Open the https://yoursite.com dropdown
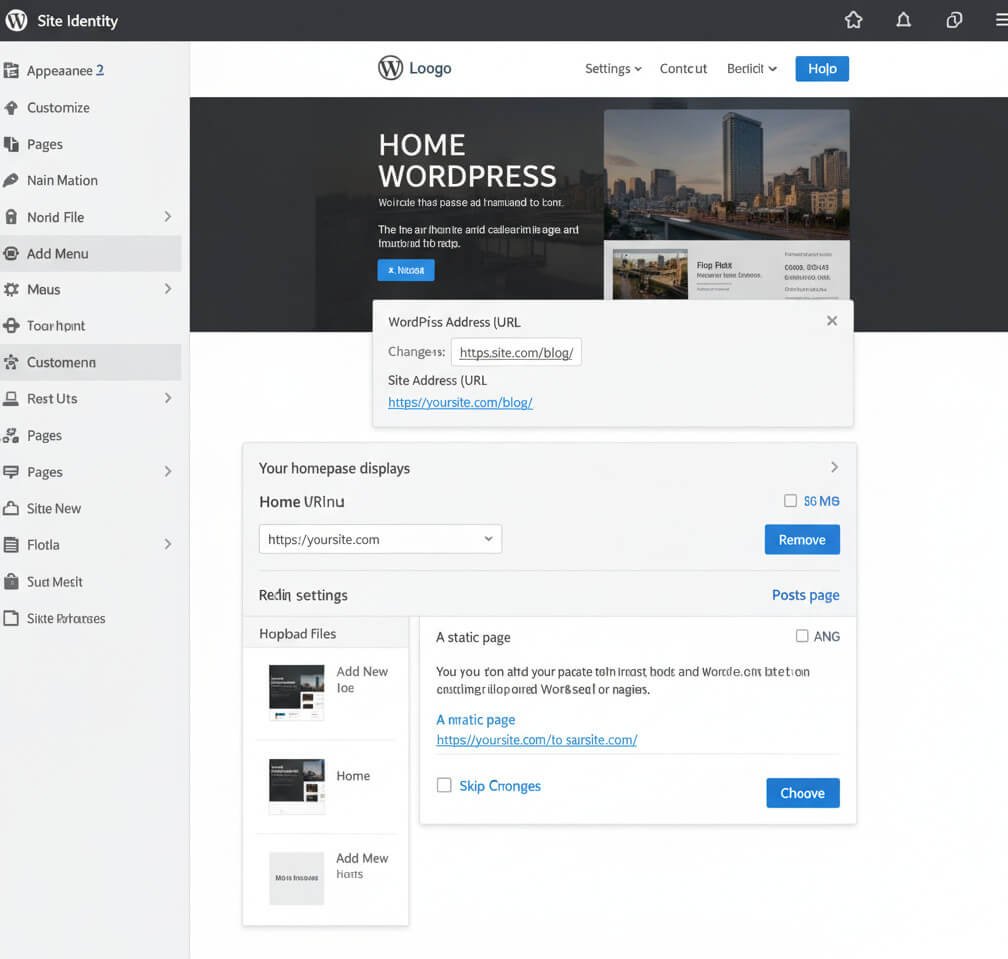This screenshot has width=1008, height=959. [x=380, y=538]
